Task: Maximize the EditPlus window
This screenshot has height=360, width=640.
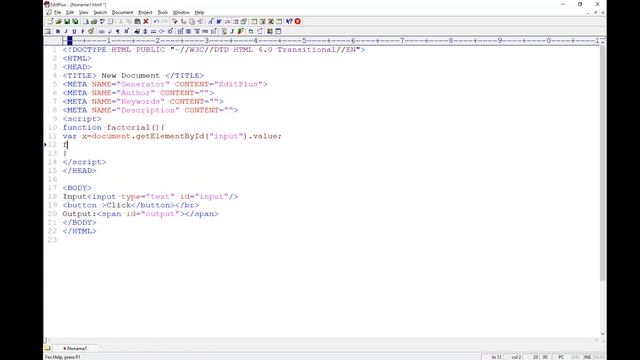Action: (x=580, y=4)
